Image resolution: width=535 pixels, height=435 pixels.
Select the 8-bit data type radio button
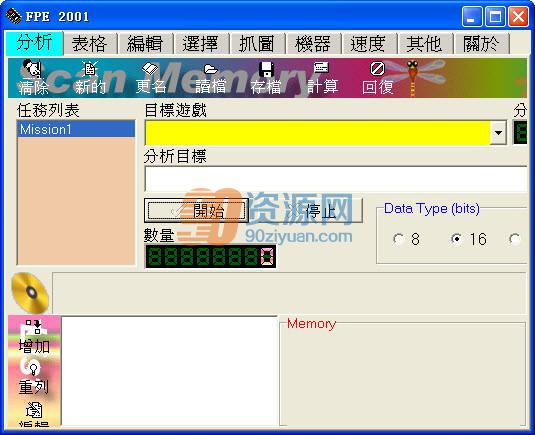pos(398,239)
